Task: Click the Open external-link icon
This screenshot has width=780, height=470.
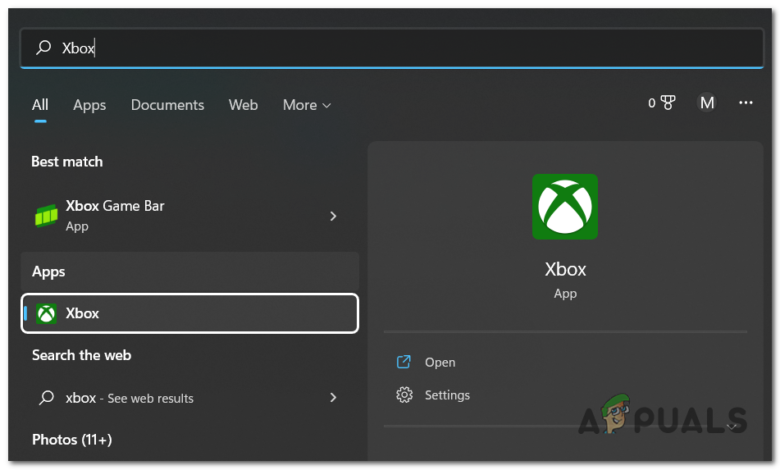Action: tap(403, 362)
